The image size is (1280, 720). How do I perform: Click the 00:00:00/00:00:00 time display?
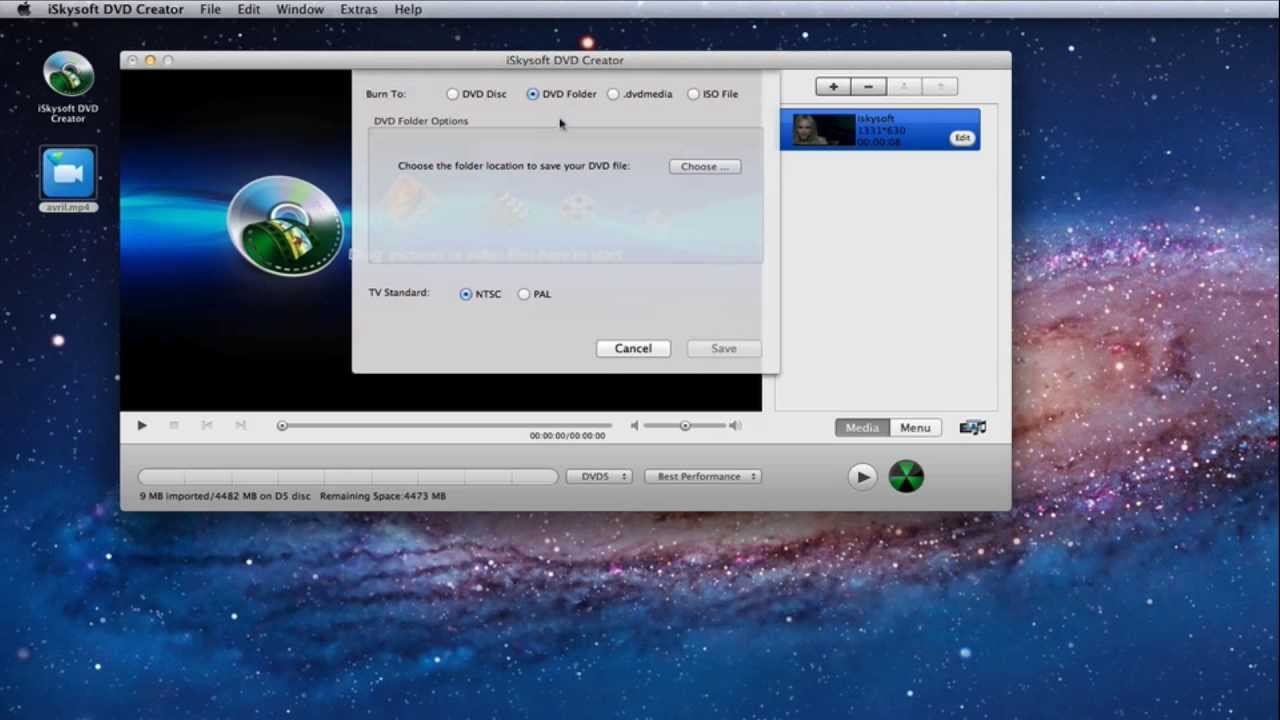[567, 436]
